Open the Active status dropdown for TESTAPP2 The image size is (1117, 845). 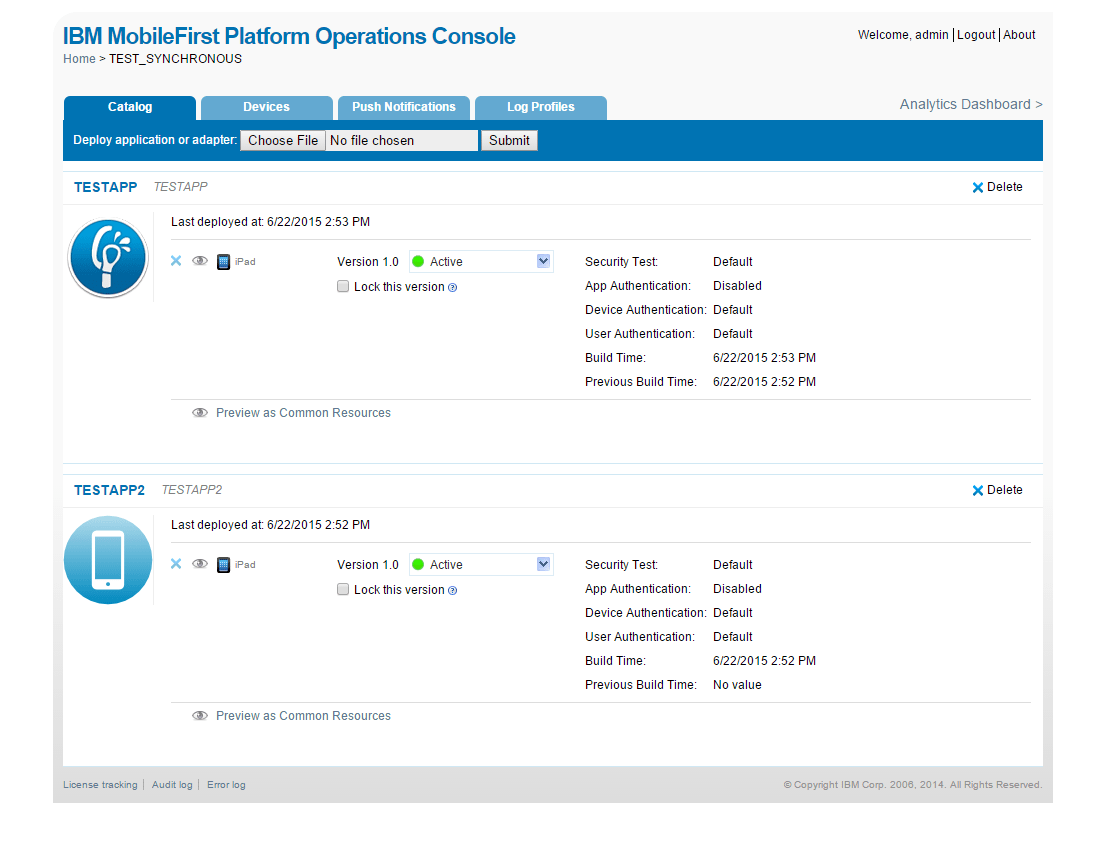pos(480,564)
